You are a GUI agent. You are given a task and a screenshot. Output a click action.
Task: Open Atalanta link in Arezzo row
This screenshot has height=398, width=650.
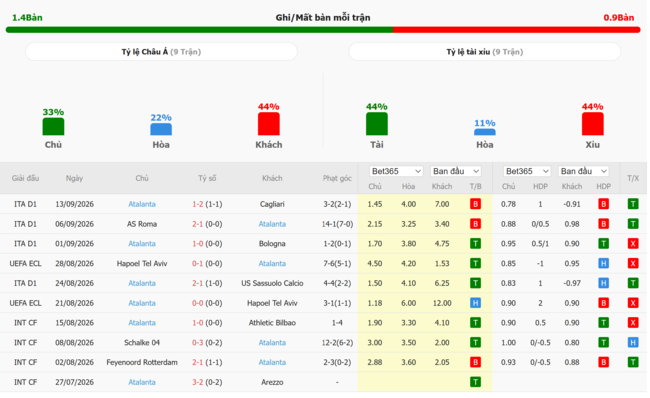[x=142, y=382]
